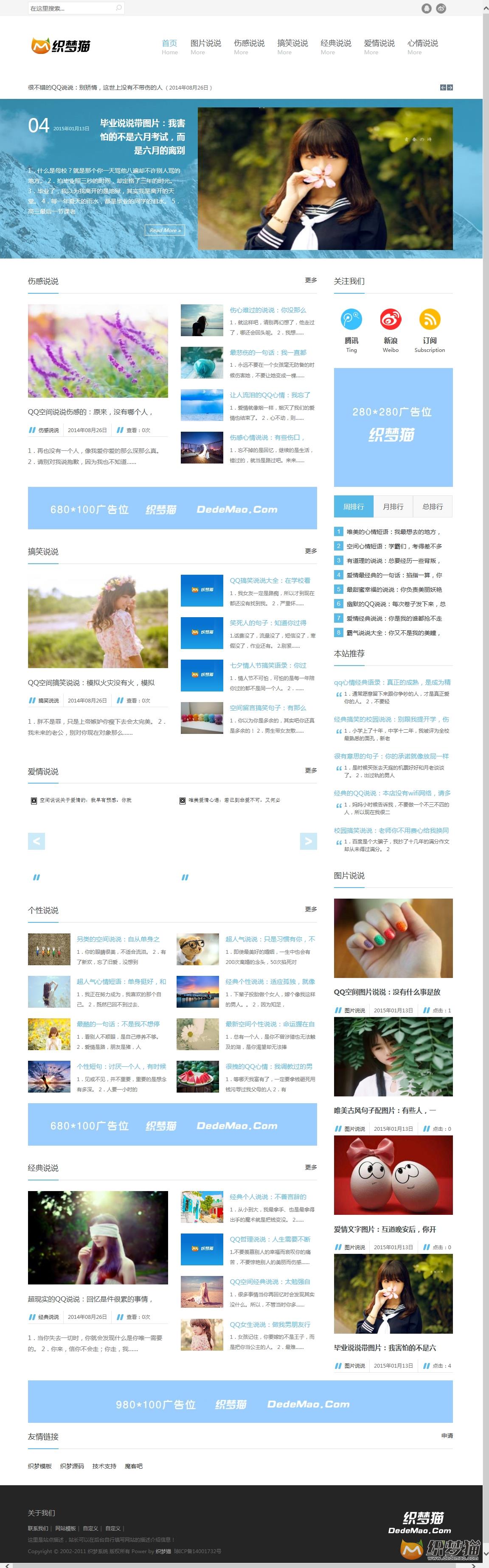Open the Weibo icon in top bar
This screenshot has width=489, height=1568.
441,8
